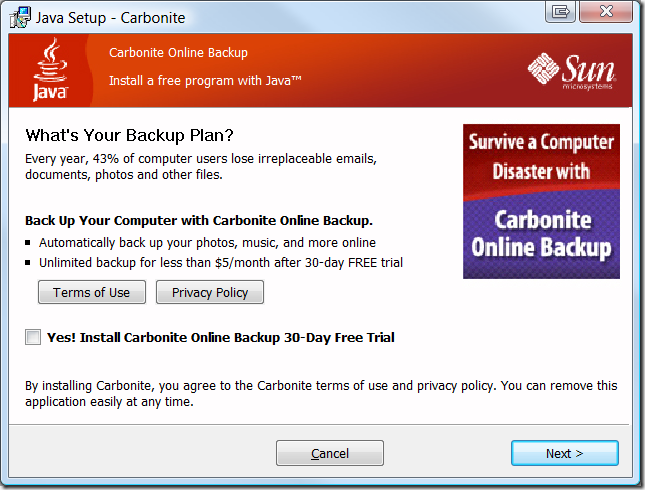Enable the Install Carbonite free trial checkbox

[x=34, y=338]
